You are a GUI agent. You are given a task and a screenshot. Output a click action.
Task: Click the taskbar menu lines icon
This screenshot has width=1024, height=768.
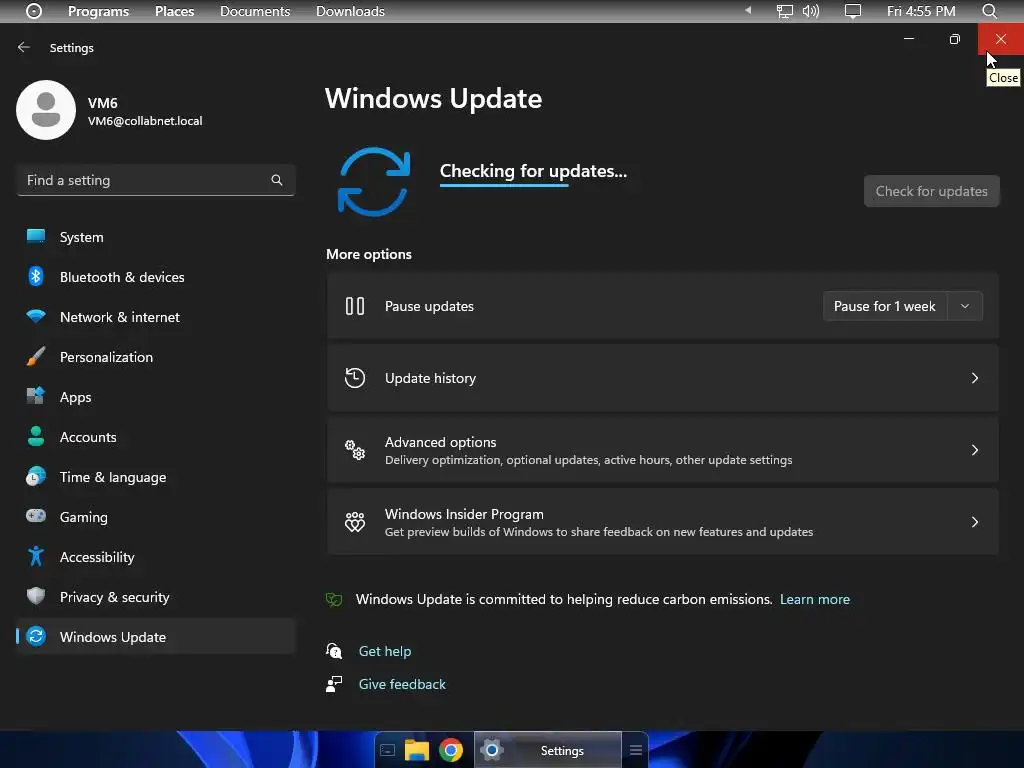coord(635,750)
